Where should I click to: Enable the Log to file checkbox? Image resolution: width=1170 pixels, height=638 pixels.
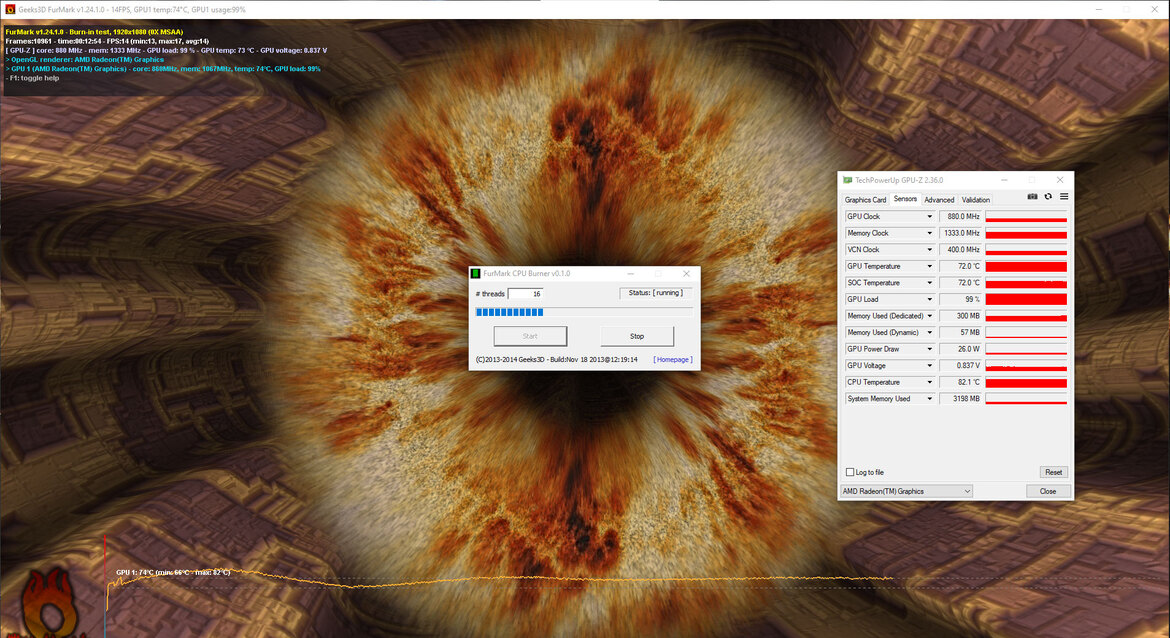click(850, 472)
